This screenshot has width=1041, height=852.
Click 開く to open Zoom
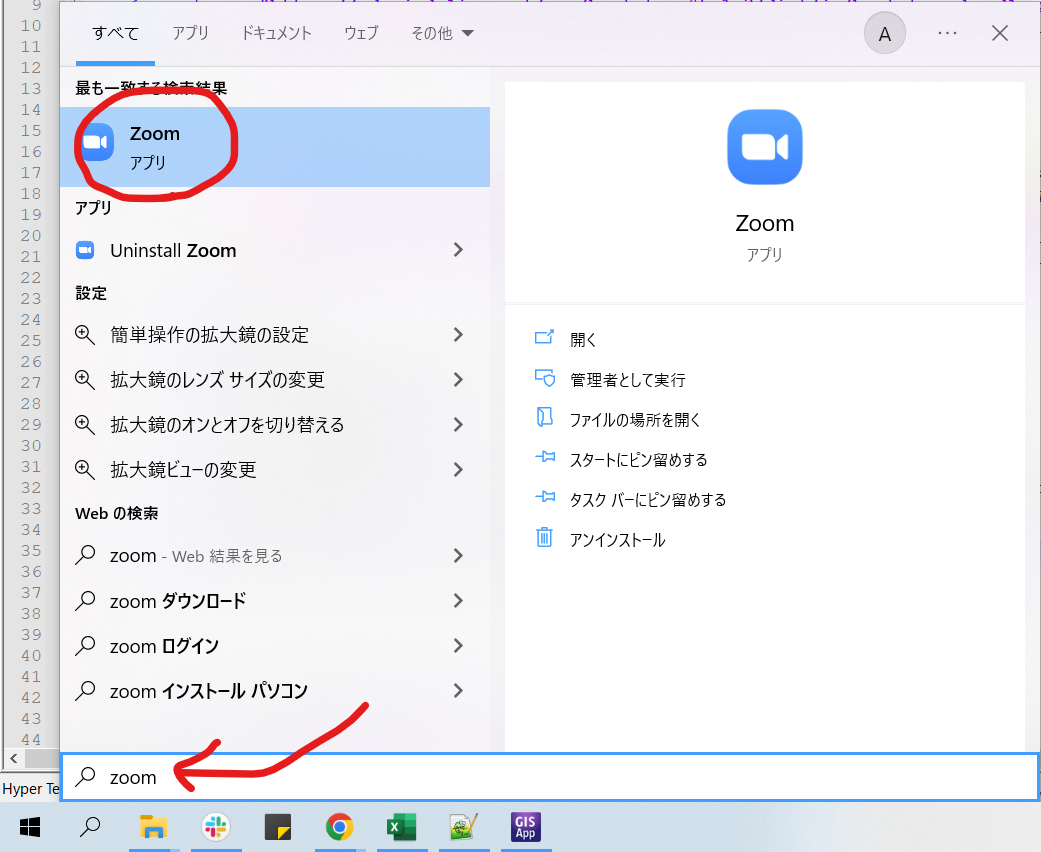584,340
